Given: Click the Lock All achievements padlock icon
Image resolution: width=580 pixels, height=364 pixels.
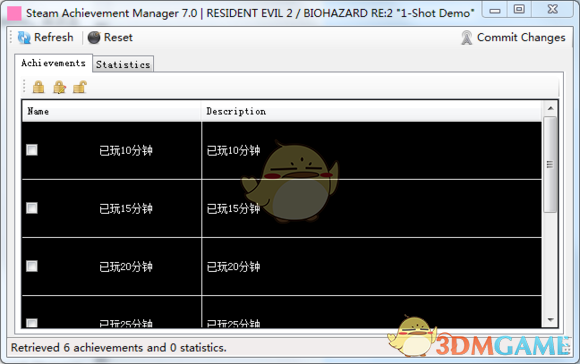Looking at the screenshot, I should click(x=38, y=87).
